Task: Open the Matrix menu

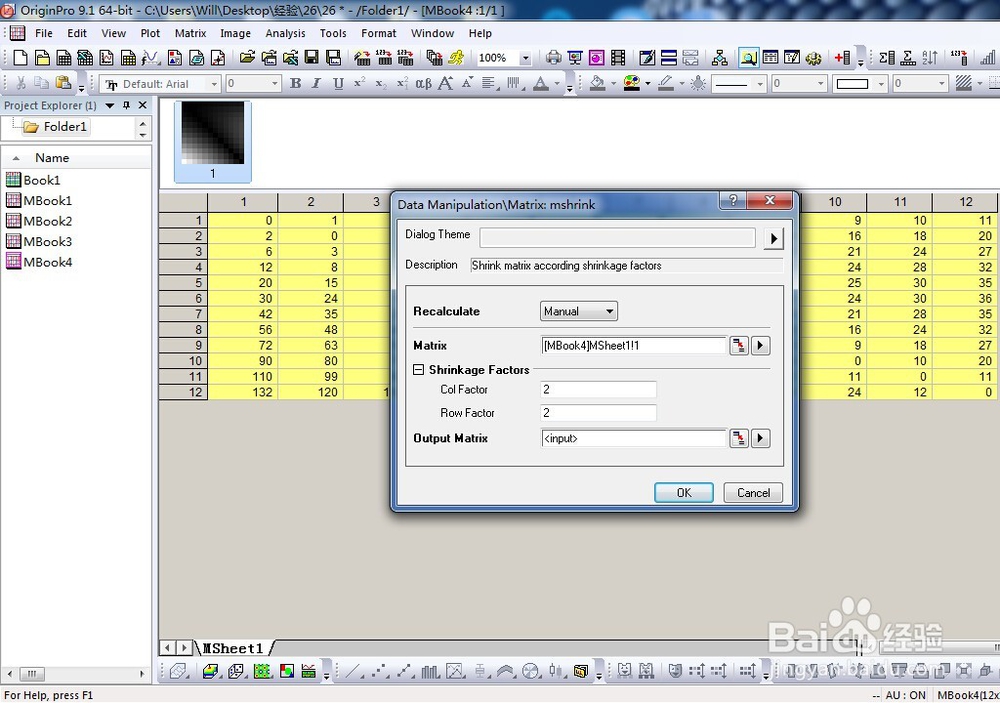Action: click(x=191, y=33)
